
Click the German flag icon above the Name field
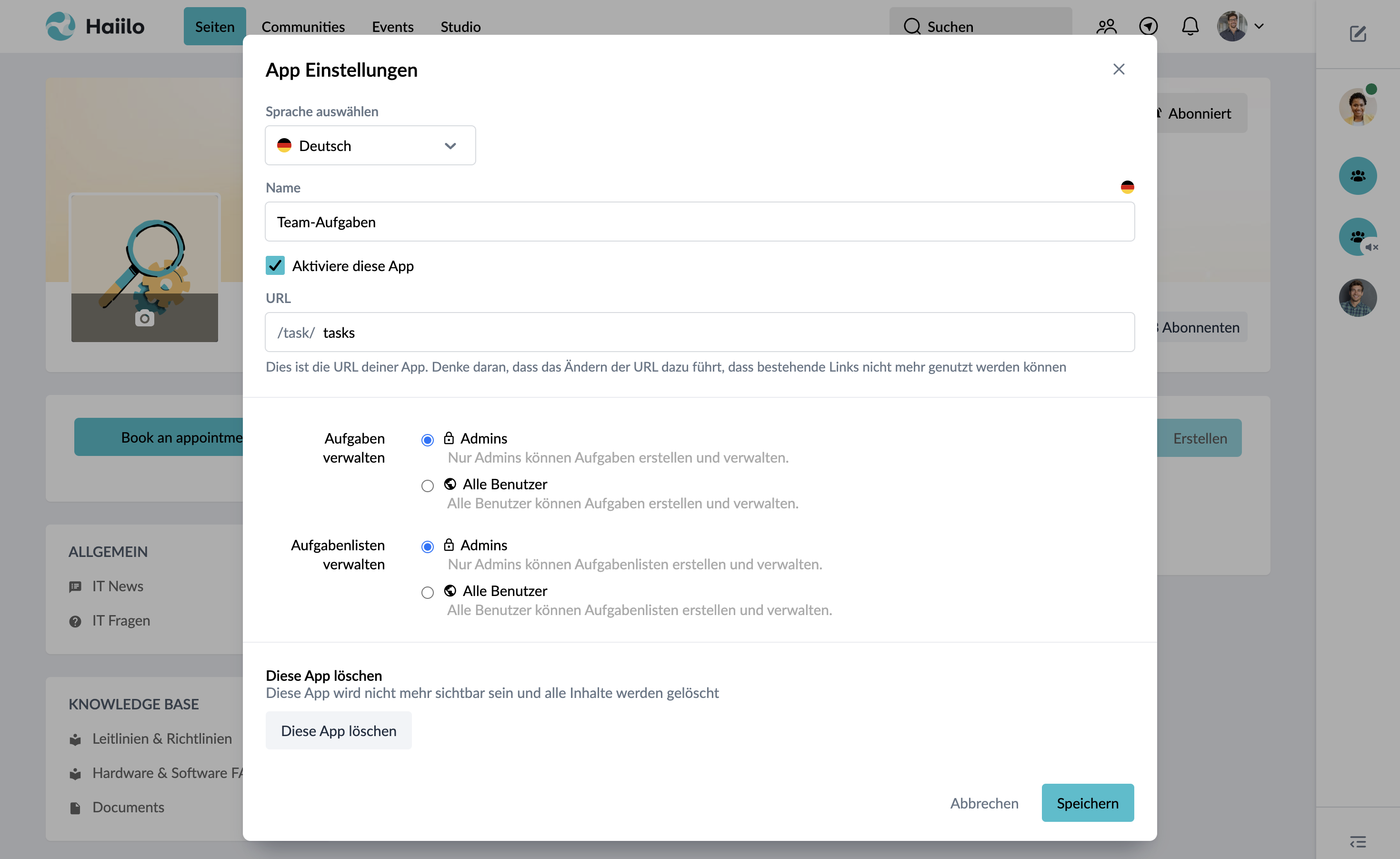pos(1128,186)
